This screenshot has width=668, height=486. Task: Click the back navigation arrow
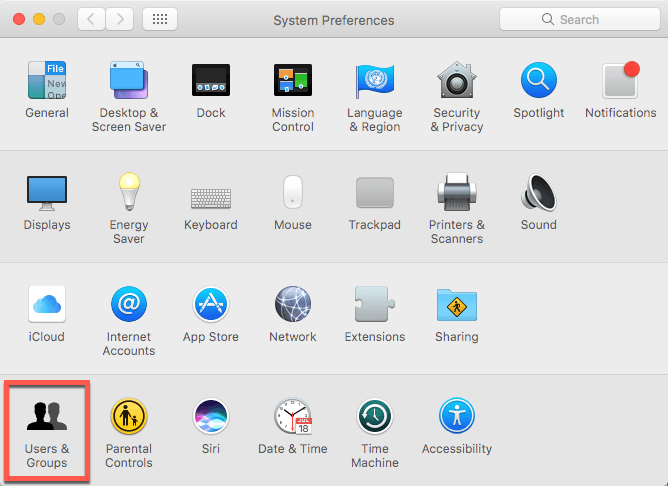92,19
